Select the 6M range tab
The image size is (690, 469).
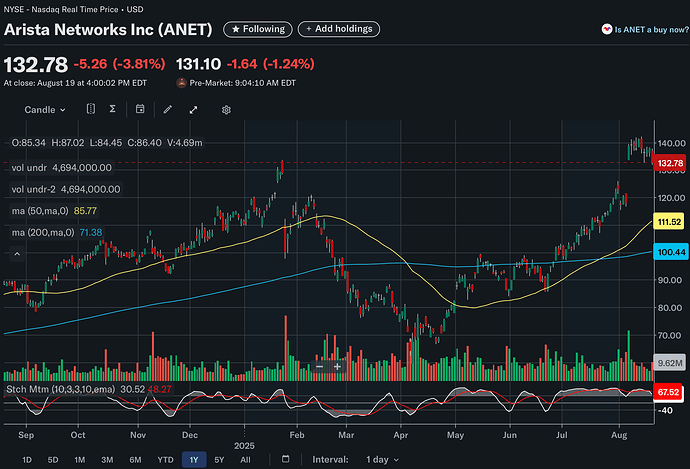point(135,460)
